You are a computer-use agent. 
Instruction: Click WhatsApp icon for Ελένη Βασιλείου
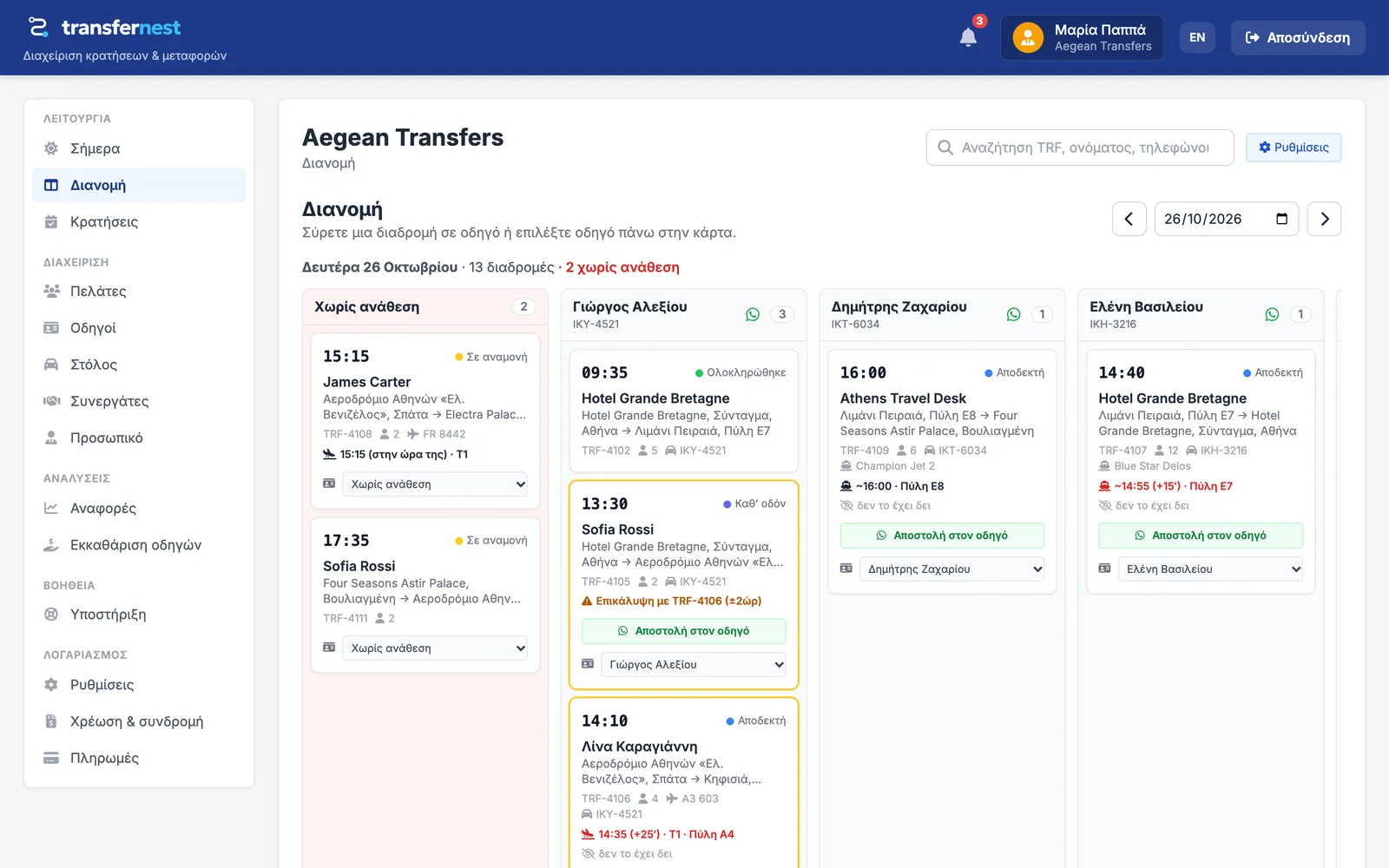click(x=1272, y=314)
